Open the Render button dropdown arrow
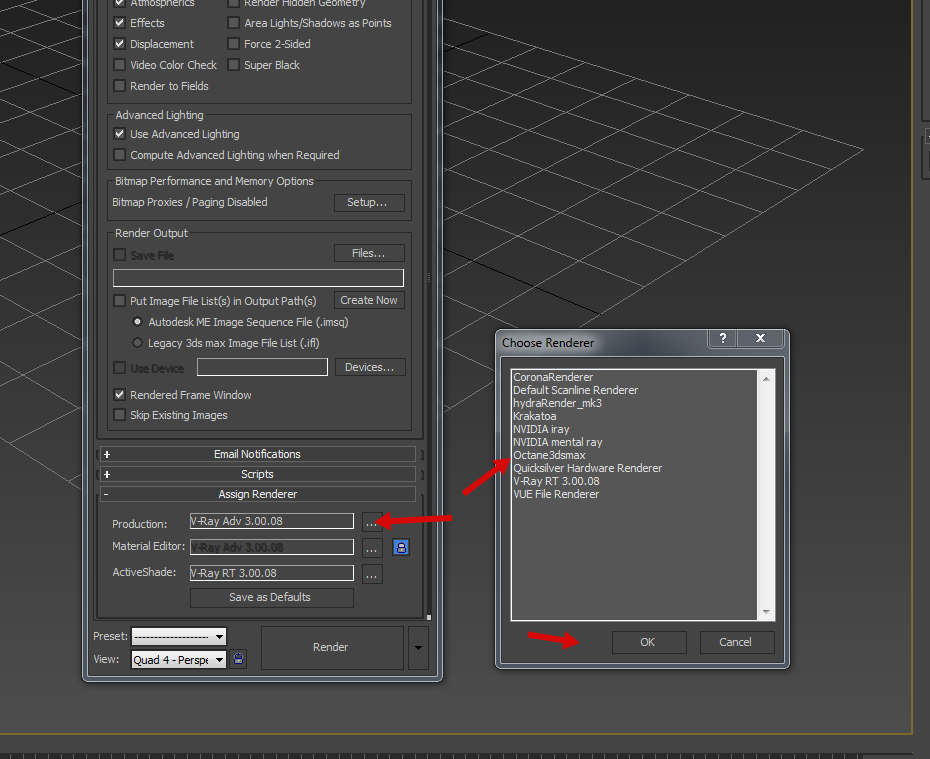930x759 pixels. pyautogui.click(x=418, y=648)
